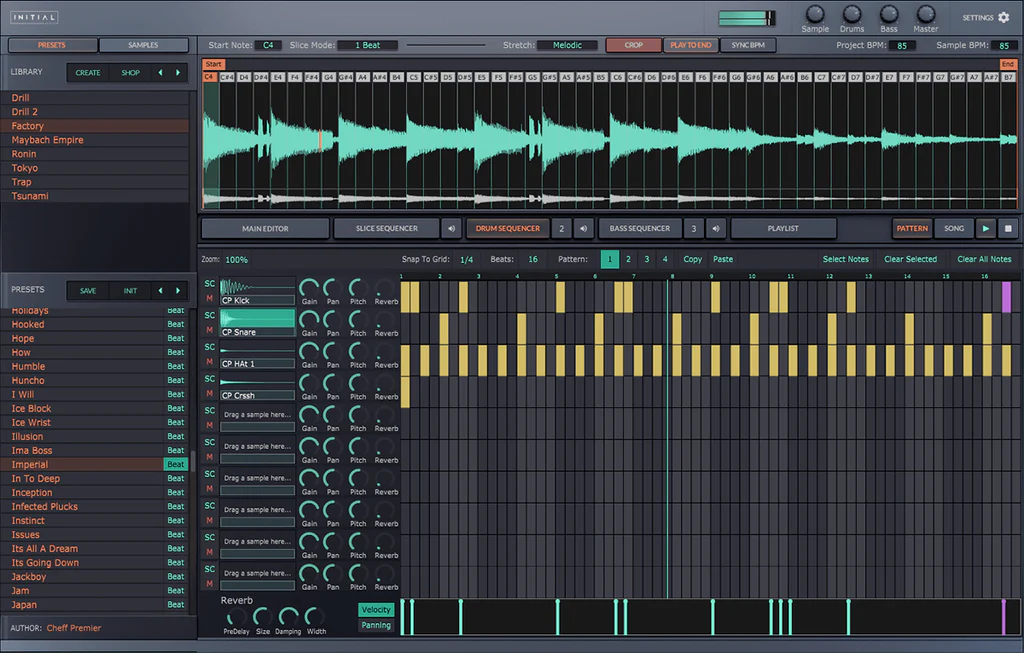
Task: Click the CP HAt 1 Reverb knob
Action: (385, 351)
